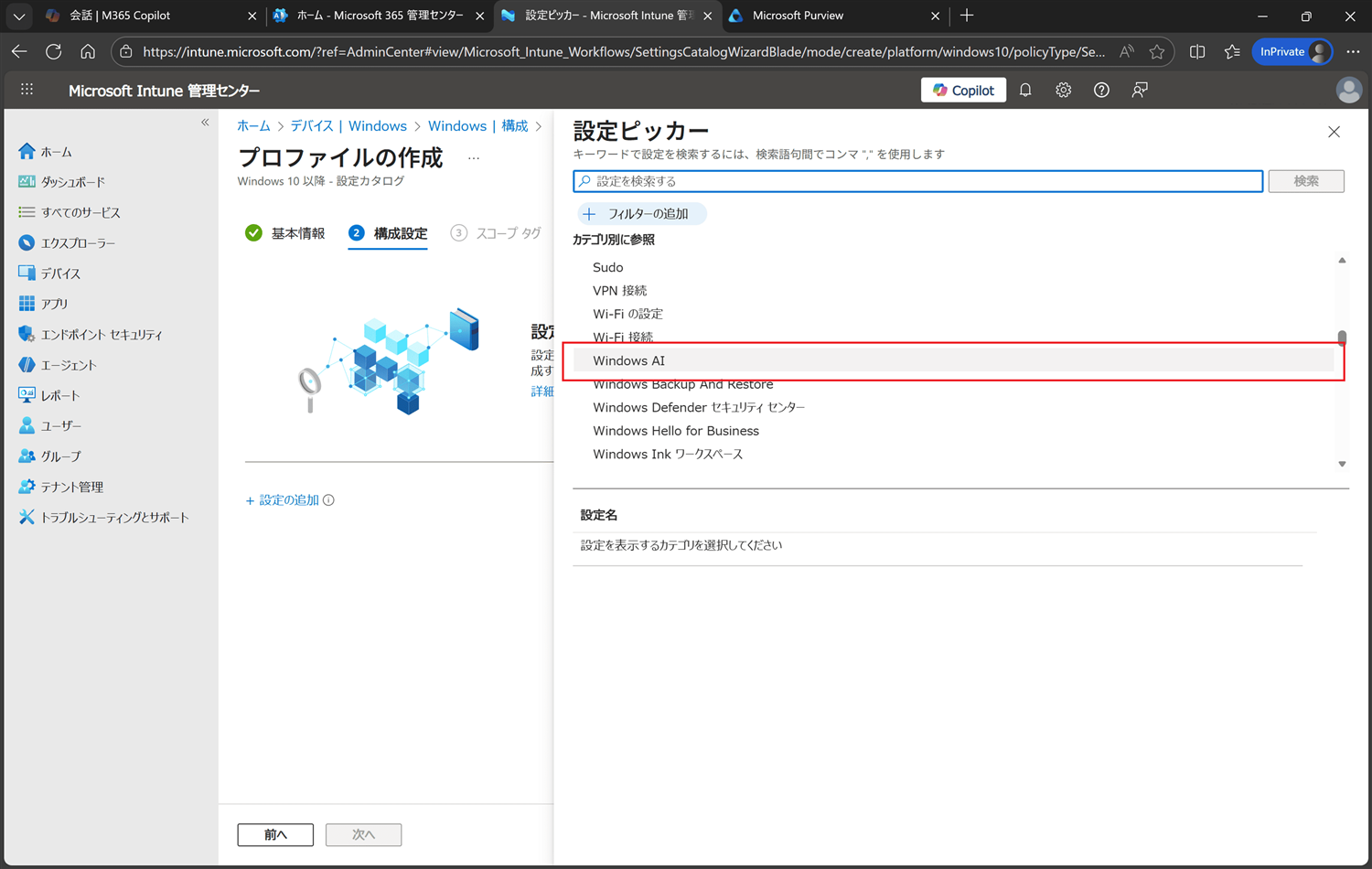The height and width of the screenshot is (869, 1372).
Task: Focus the 設定を検索する search field
Action: coord(917,181)
